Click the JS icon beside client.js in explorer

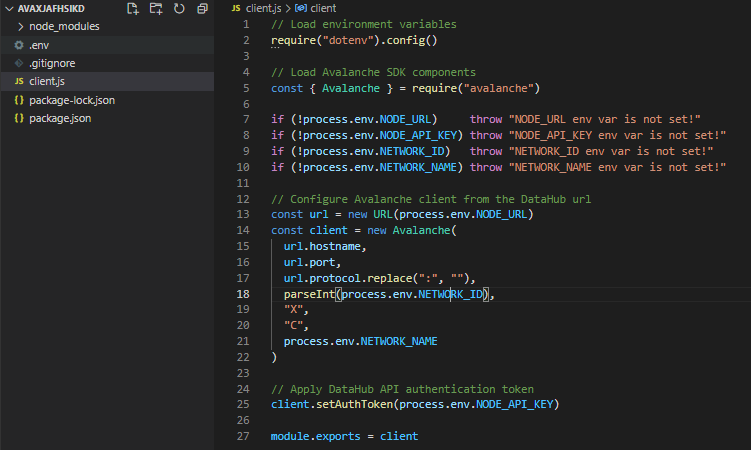point(19,81)
